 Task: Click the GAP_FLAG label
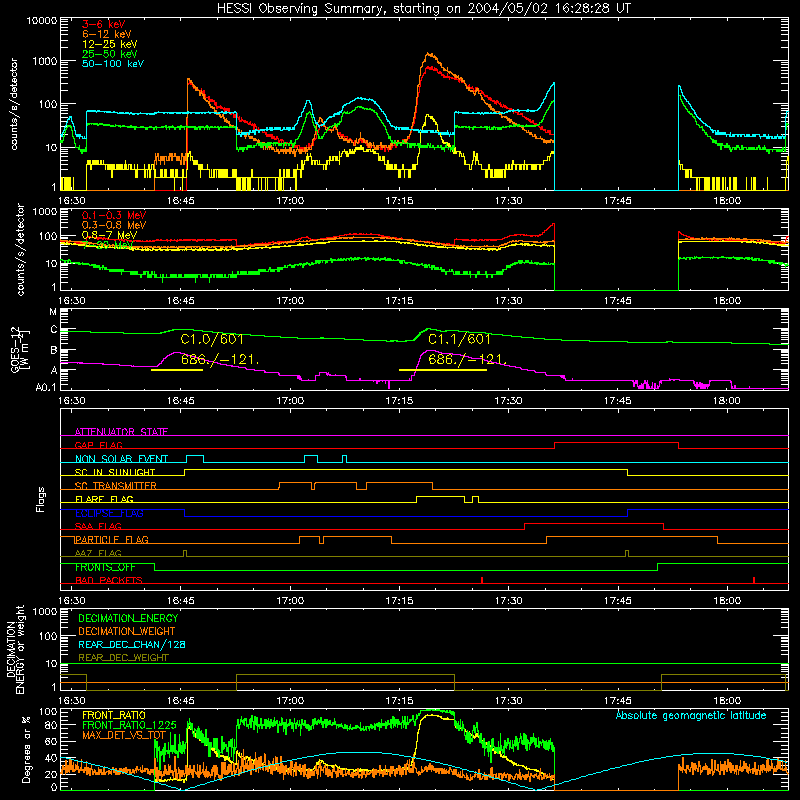tap(98, 445)
